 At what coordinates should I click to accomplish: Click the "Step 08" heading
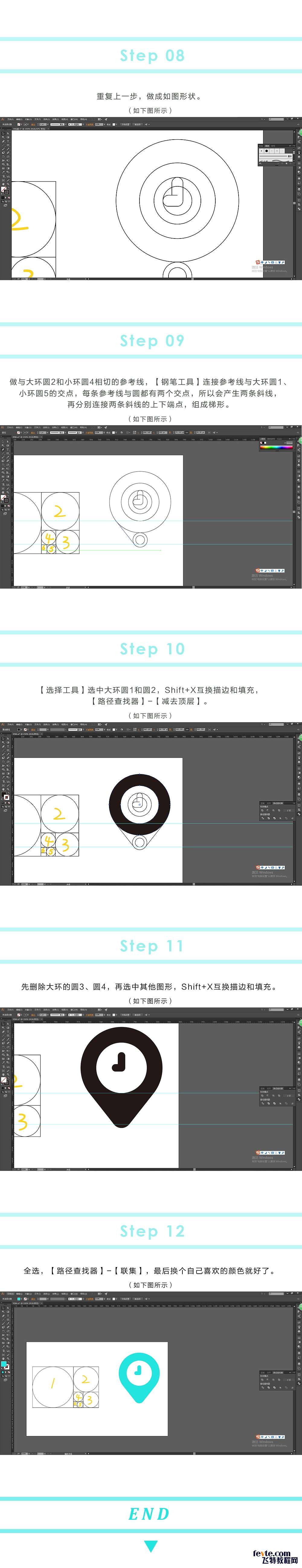point(152,55)
